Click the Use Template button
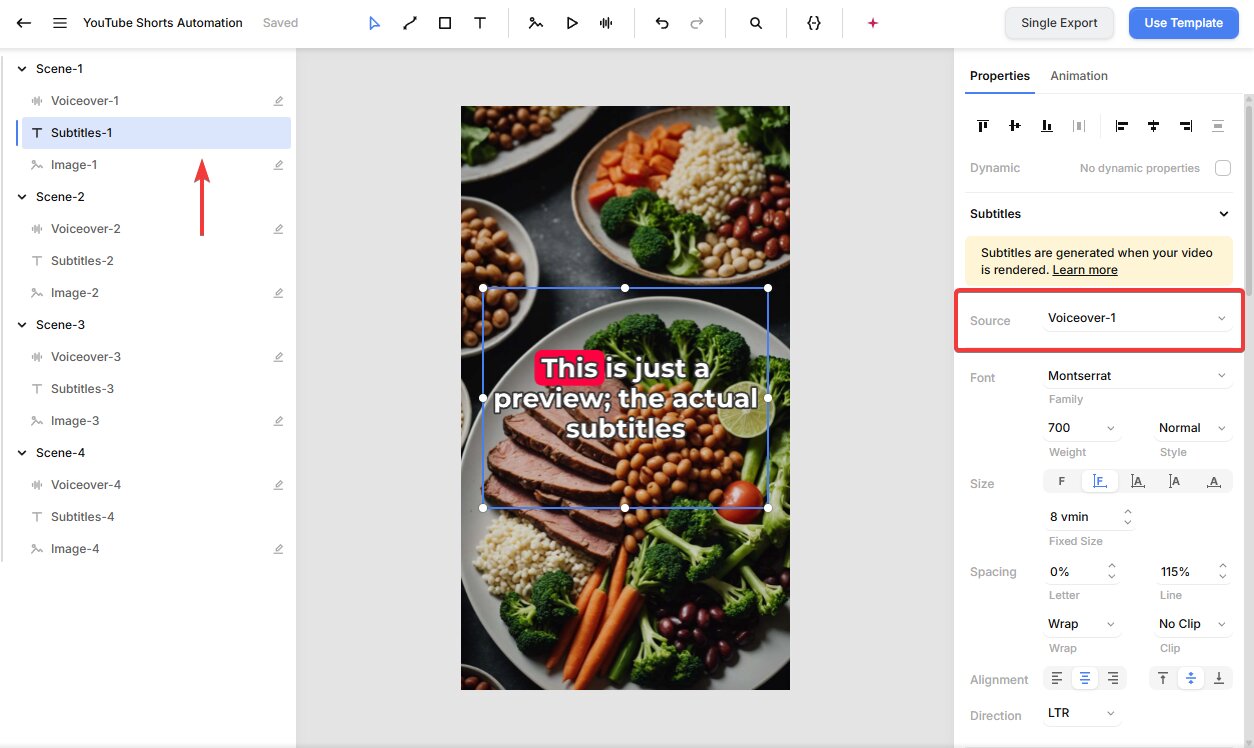The width and height of the screenshot is (1254, 748). pos(1183,23)
